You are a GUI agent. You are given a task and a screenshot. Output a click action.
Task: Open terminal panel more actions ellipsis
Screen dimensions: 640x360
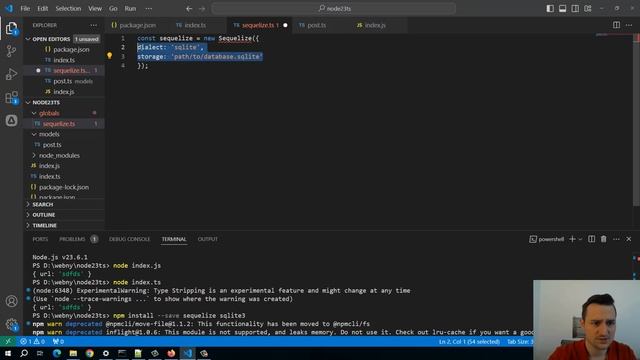(x=616, y=239)
